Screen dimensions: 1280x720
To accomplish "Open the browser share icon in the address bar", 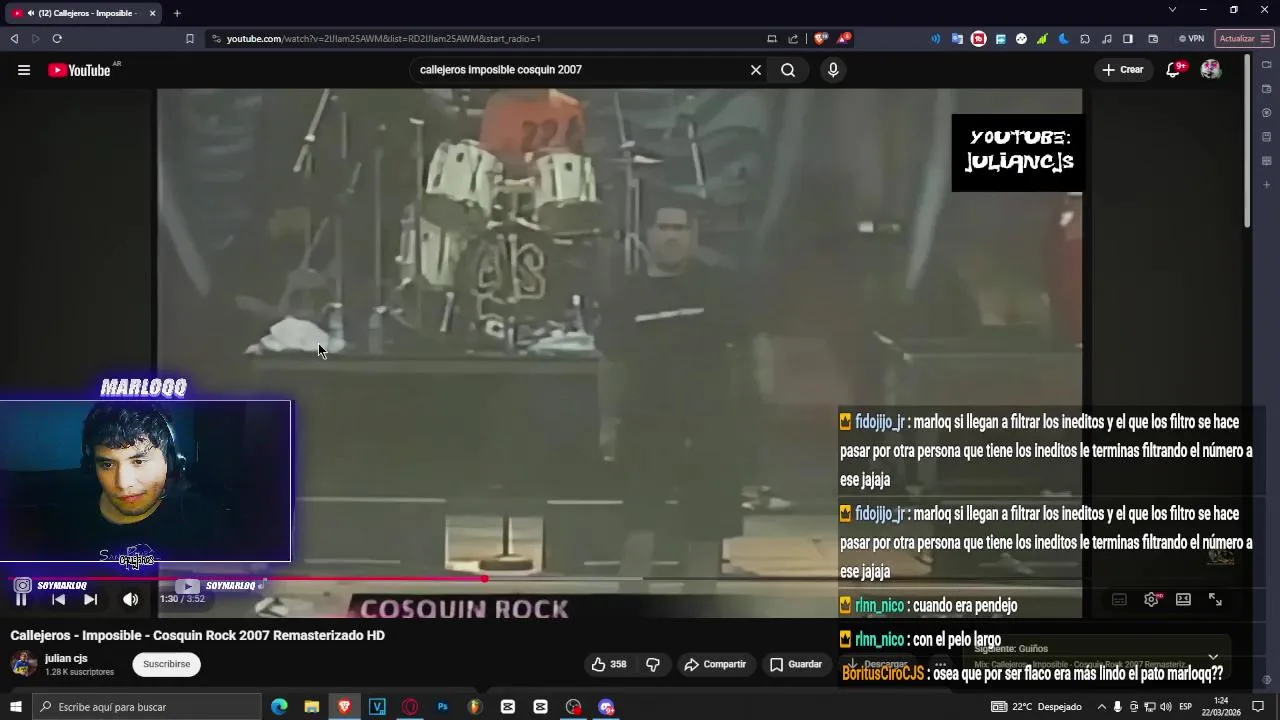I will 793,39.
